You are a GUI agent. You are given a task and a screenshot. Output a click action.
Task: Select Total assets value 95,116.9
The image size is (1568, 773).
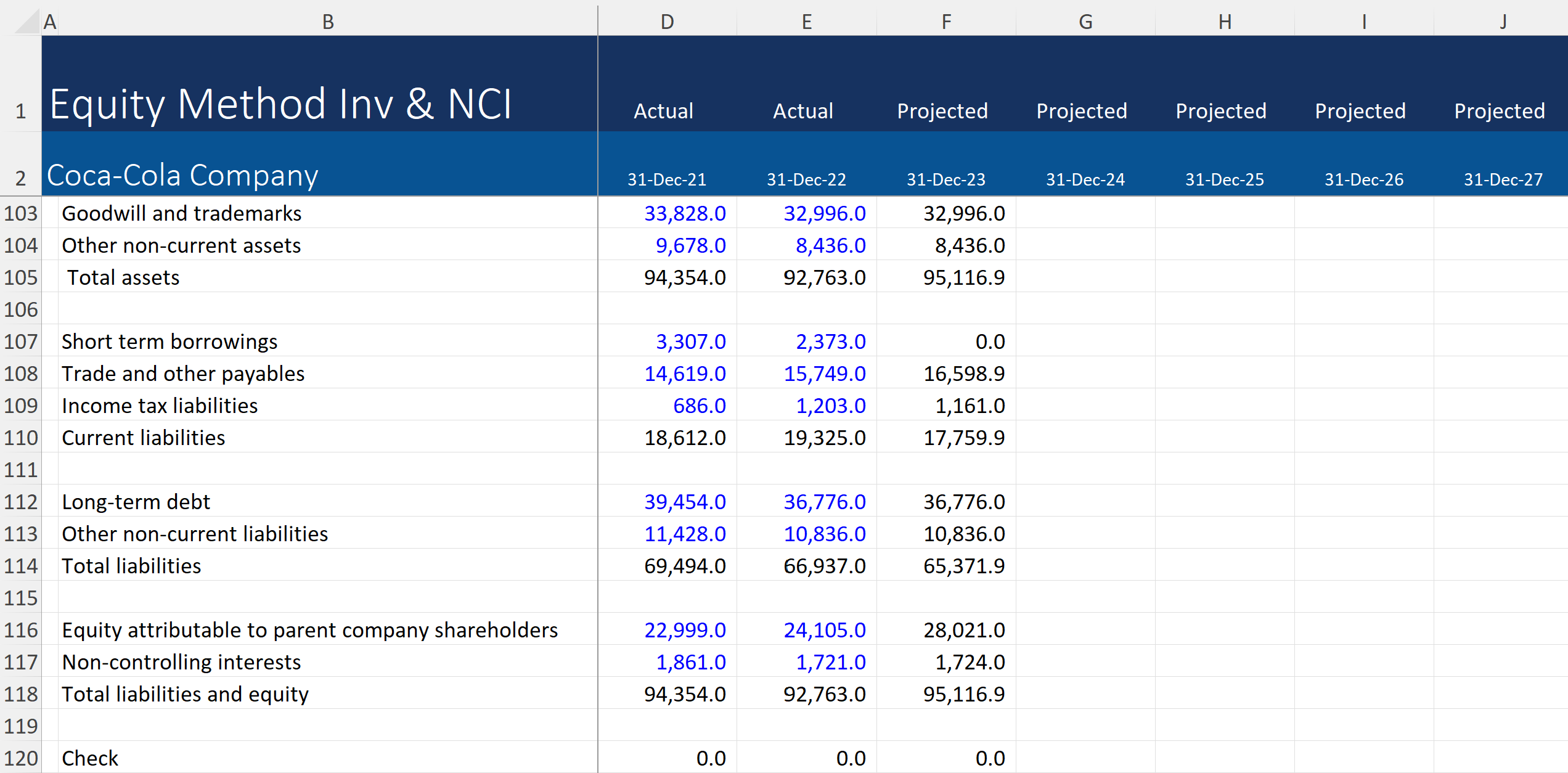click(963, 277)
